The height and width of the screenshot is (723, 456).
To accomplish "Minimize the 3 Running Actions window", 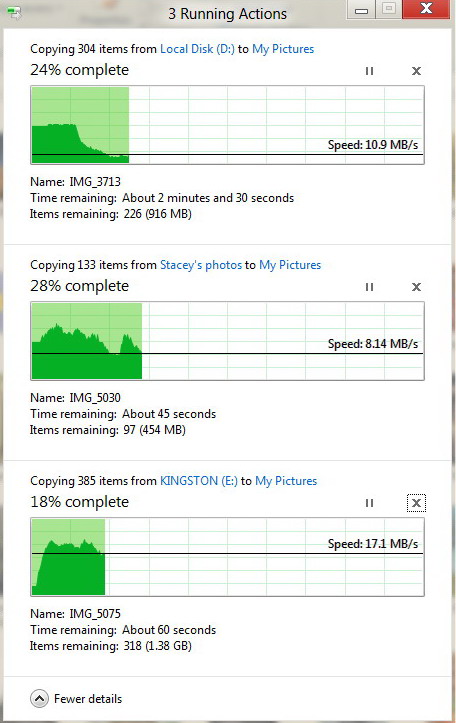I will point(361,9).
